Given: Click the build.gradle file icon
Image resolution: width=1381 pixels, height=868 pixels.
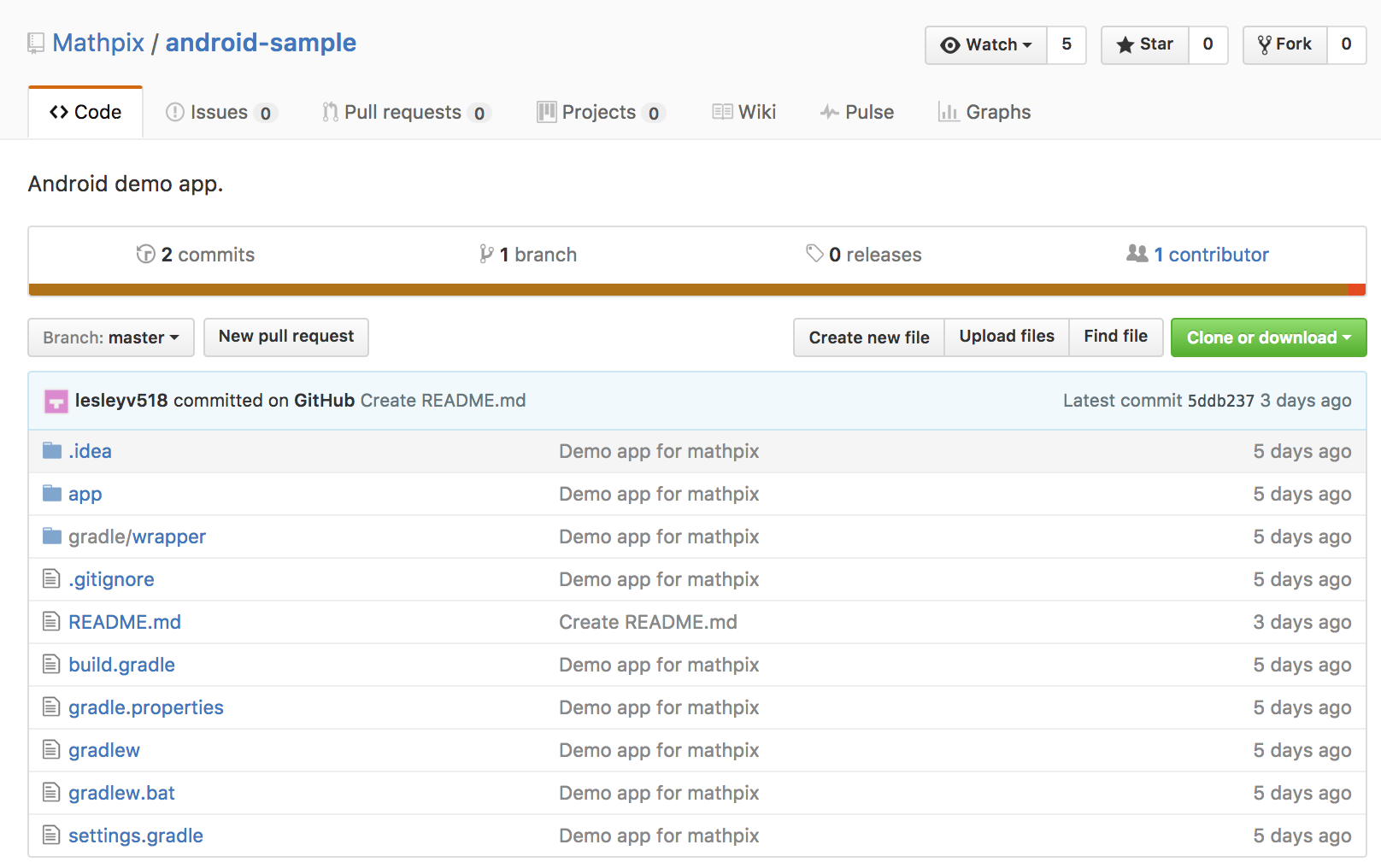Looking at the screenshot, I should [x=51, y=664].
